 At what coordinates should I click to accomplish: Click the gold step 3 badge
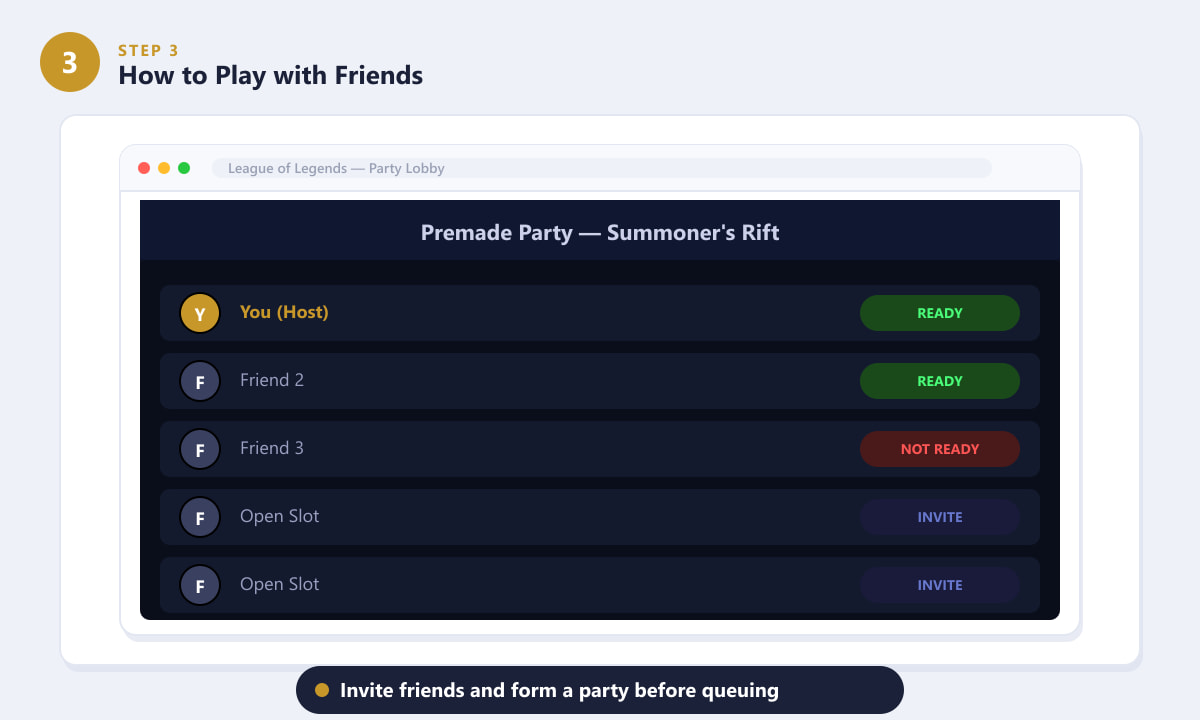[x=70, y=62]
